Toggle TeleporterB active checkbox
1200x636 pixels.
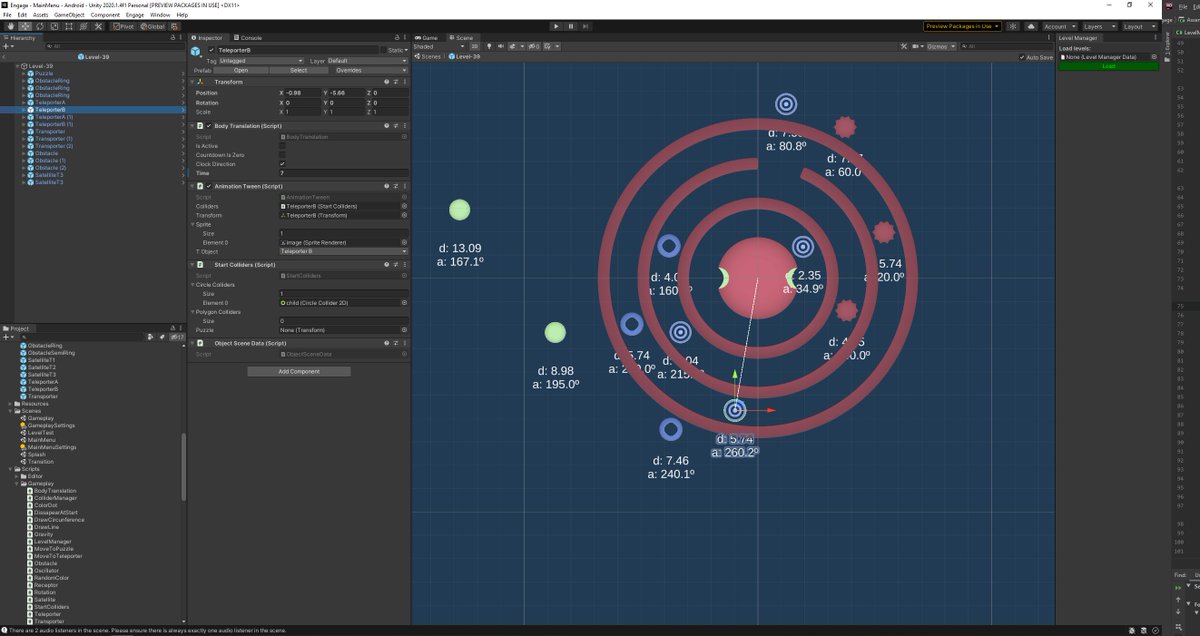212,50
